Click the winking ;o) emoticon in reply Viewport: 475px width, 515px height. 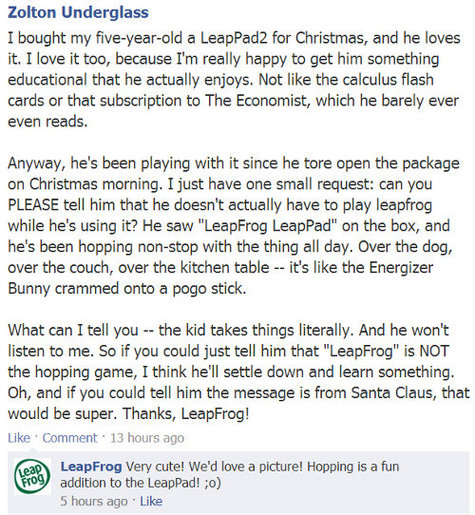tap(212, 483)
